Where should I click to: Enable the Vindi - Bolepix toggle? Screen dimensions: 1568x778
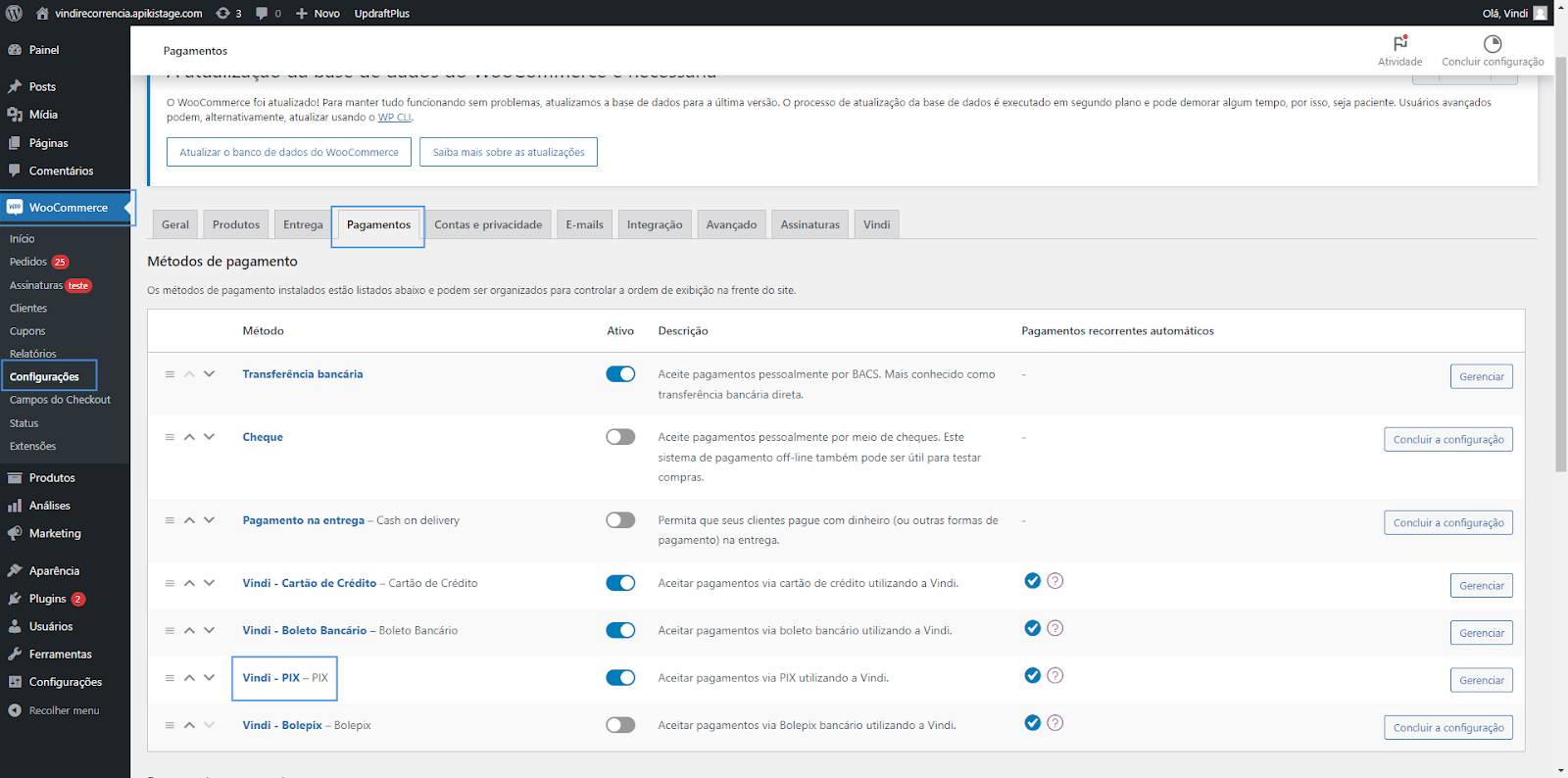(x=620, y=725)
